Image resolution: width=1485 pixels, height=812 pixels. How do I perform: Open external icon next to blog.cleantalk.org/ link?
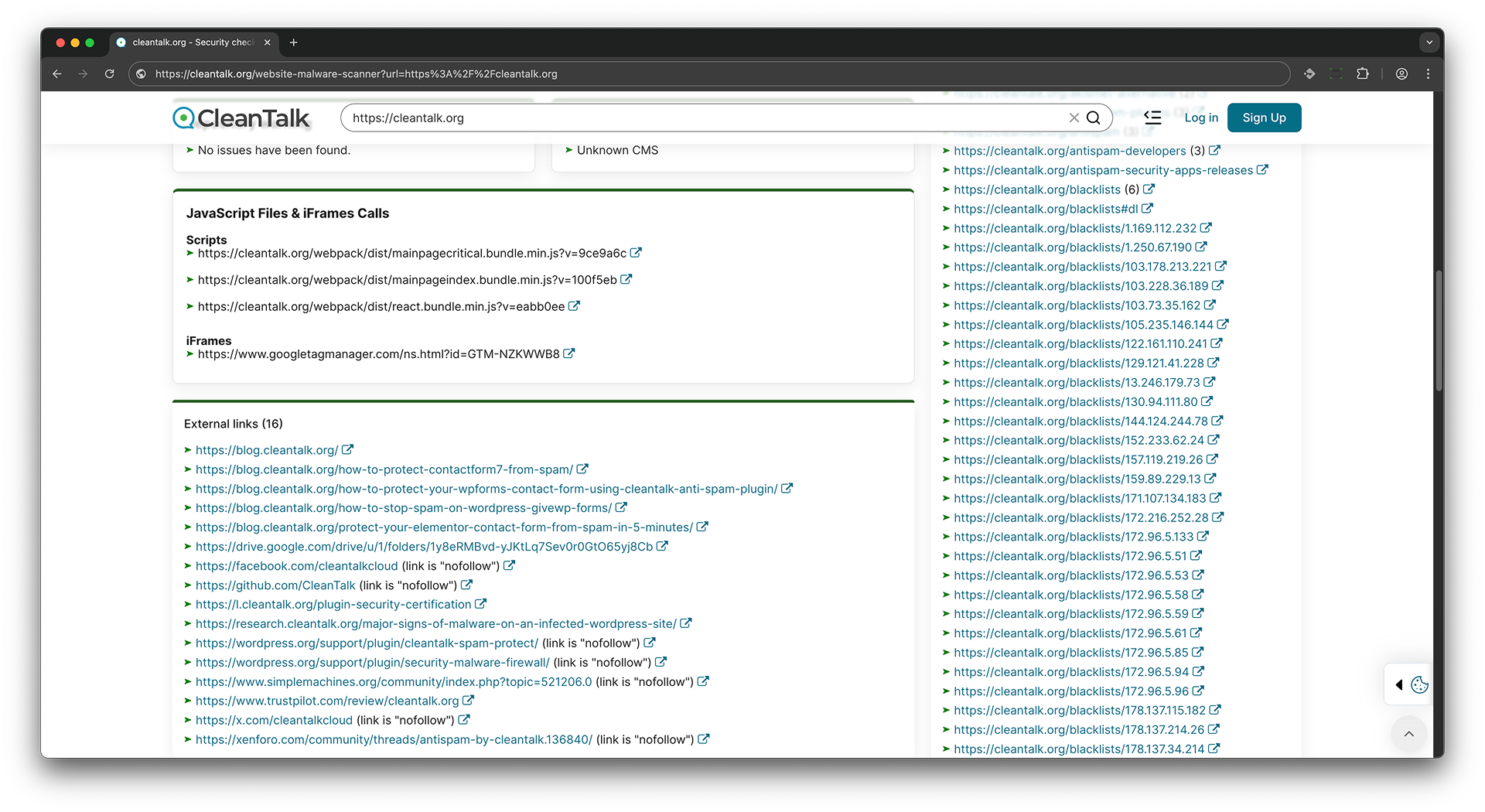coord(347,449)
